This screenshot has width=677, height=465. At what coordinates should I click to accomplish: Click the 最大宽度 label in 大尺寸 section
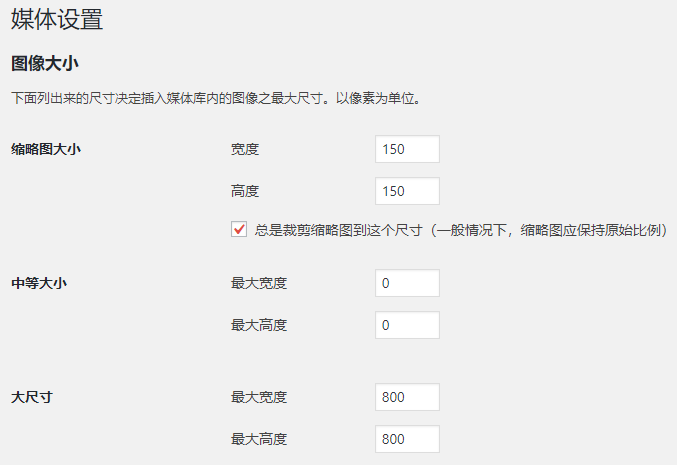coord(259,397)
